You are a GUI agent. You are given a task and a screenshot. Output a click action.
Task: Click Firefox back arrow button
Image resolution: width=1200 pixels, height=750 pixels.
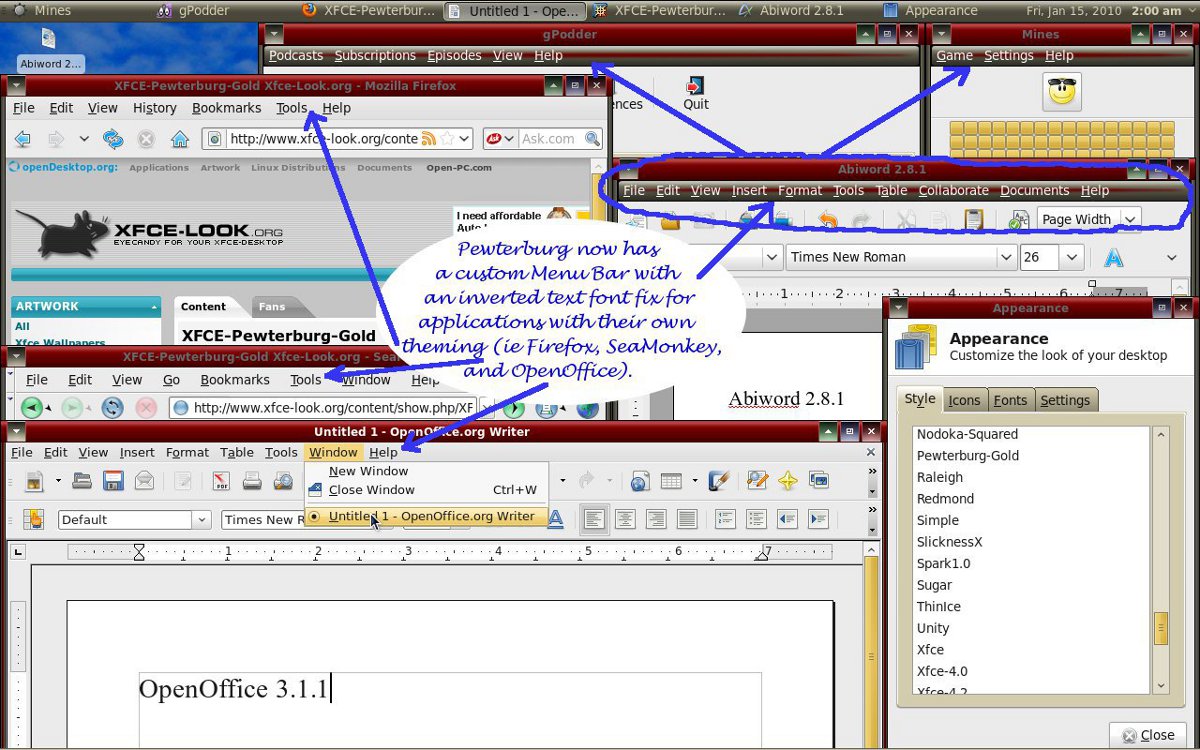pos(22,139)
